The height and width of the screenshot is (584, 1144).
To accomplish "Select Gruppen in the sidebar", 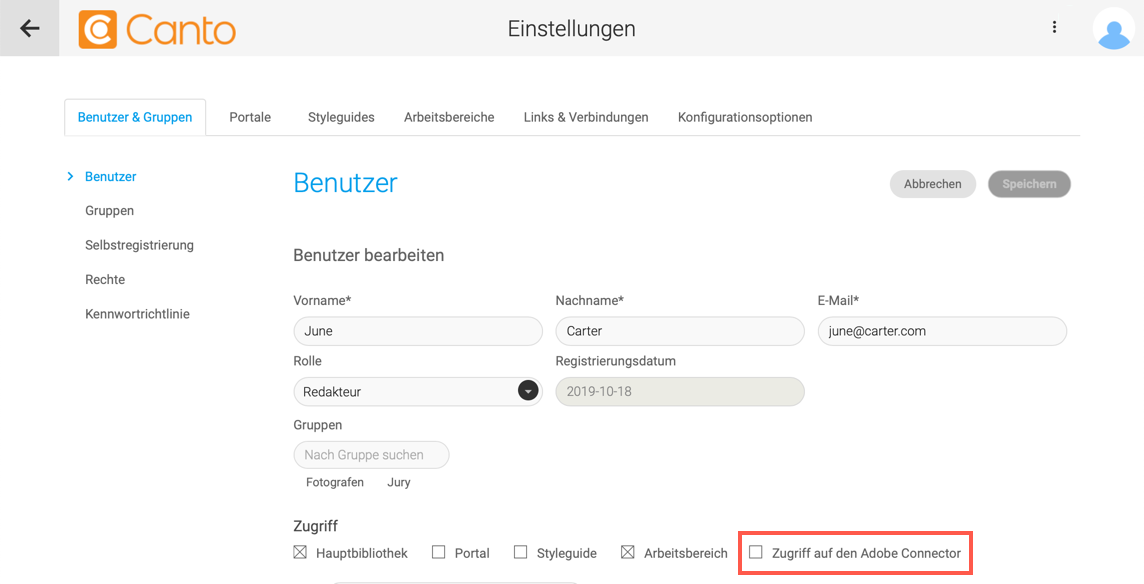I will (x=109, y=211).
